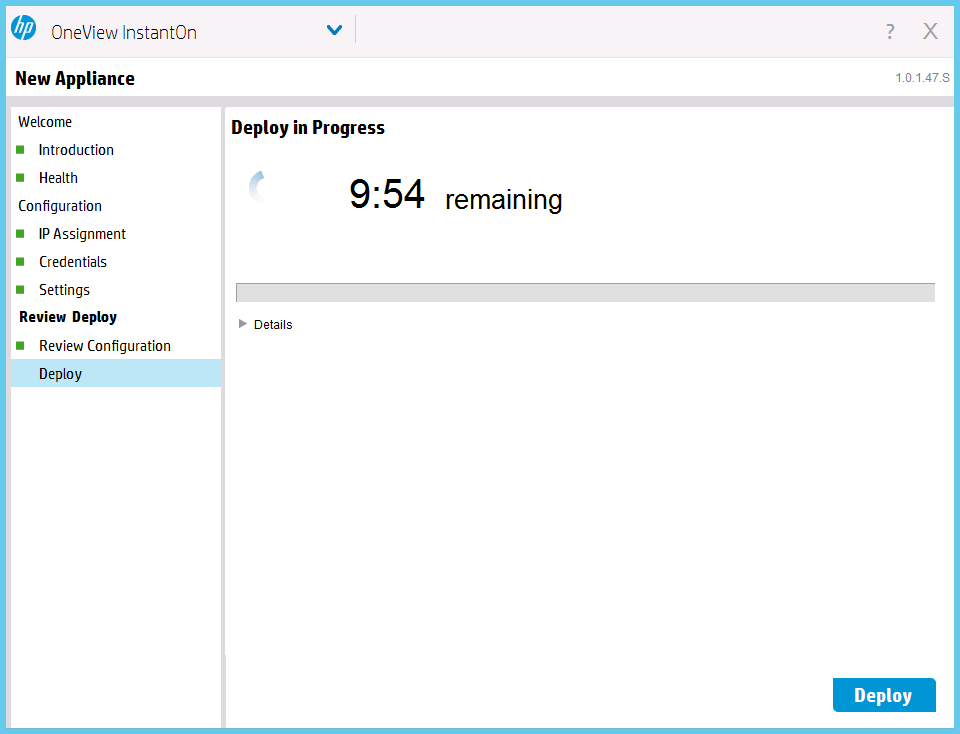
Task: Click the New Appliance heading
Action: 75,78
